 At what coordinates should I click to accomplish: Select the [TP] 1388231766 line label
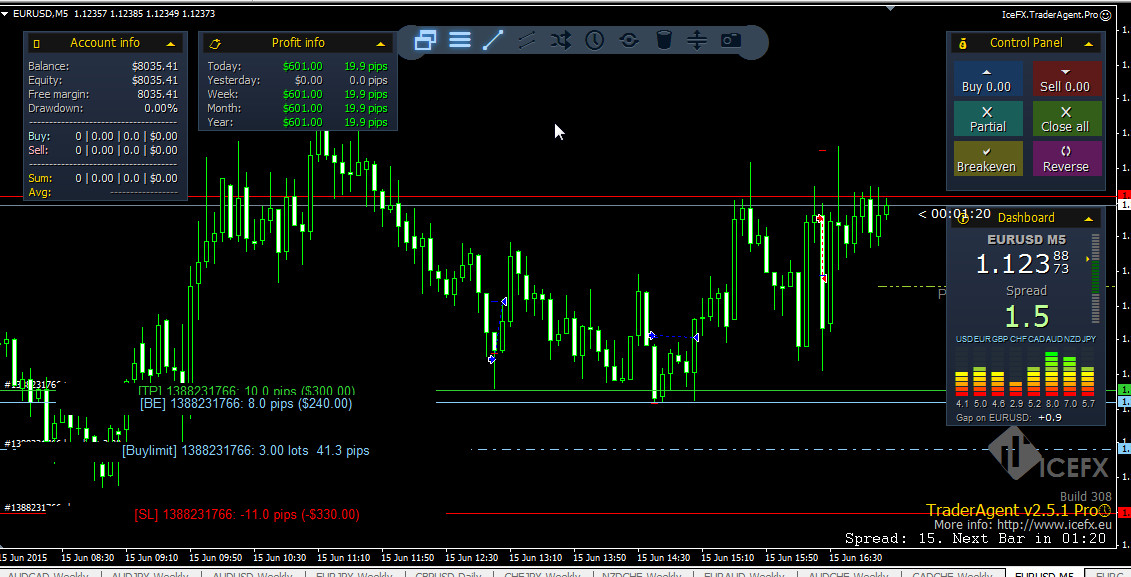(x=247, y=392)
